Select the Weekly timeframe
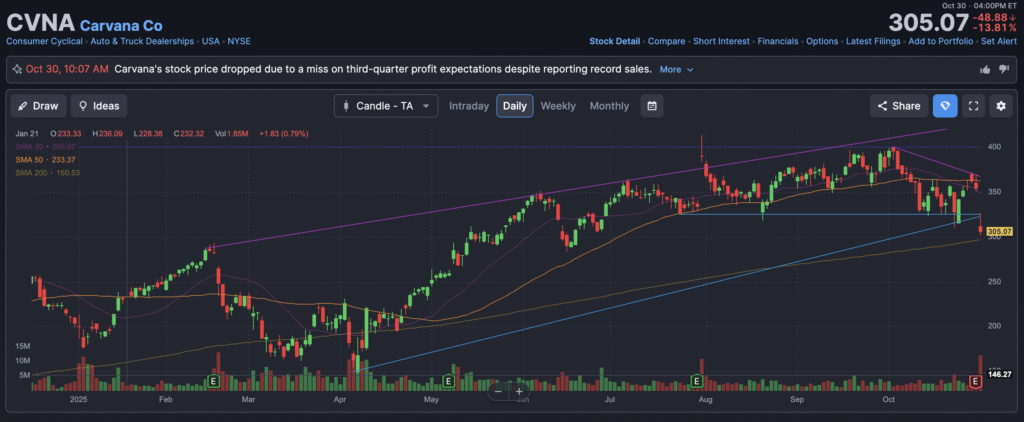The width and height of the screenshot is (1024, 422). click(x=558, y=106)
